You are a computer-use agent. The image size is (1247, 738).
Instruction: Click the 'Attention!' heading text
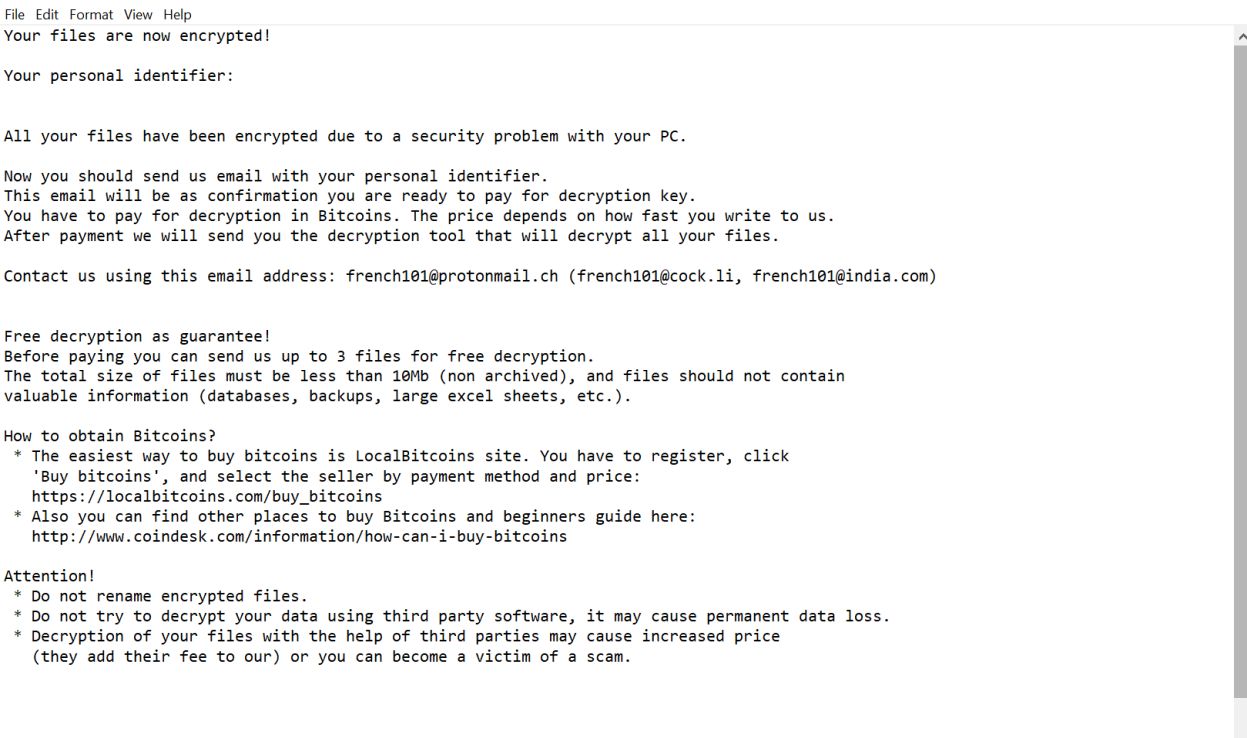click(x=50, y=576)
